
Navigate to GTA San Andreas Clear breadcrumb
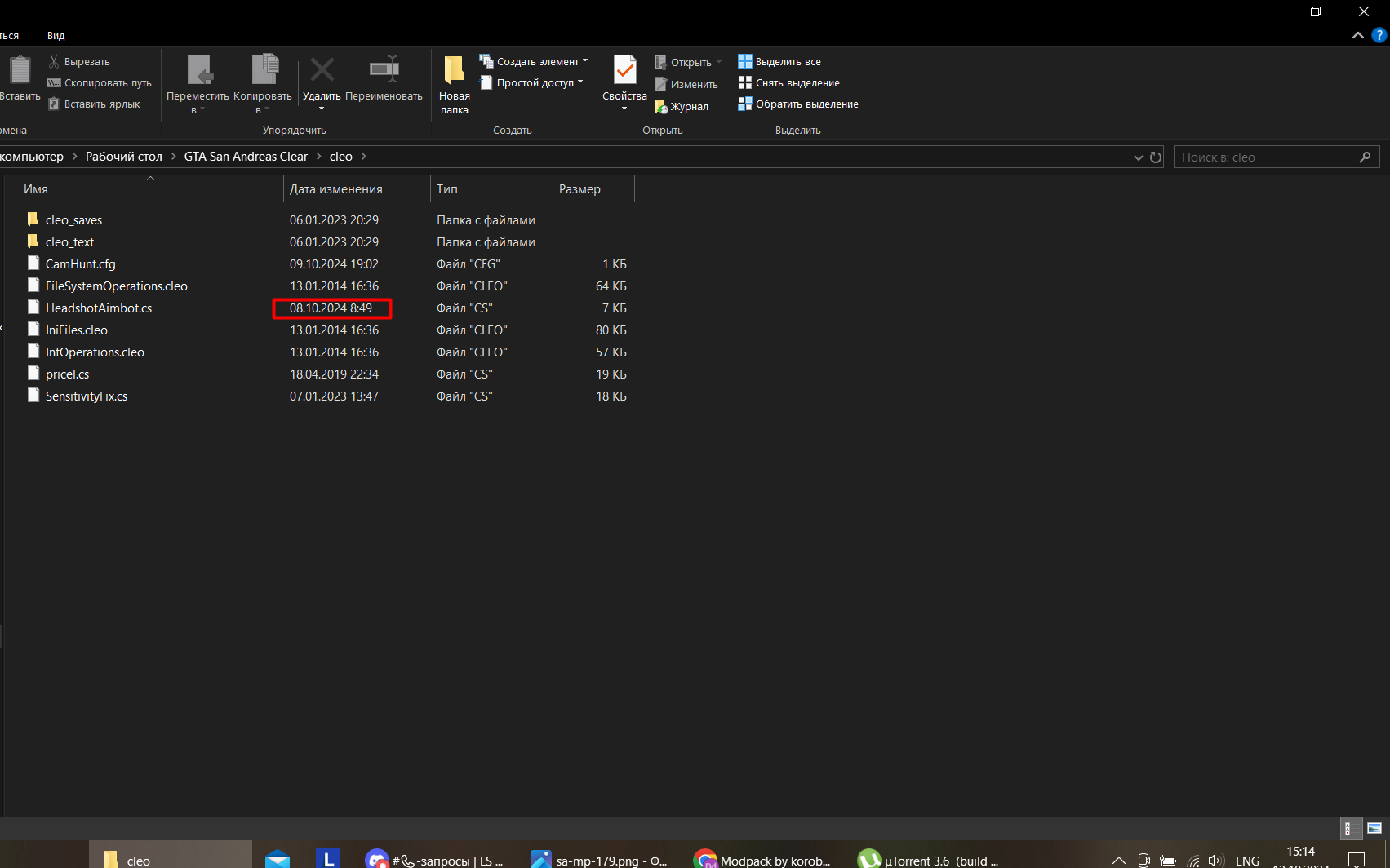[246, 157]
